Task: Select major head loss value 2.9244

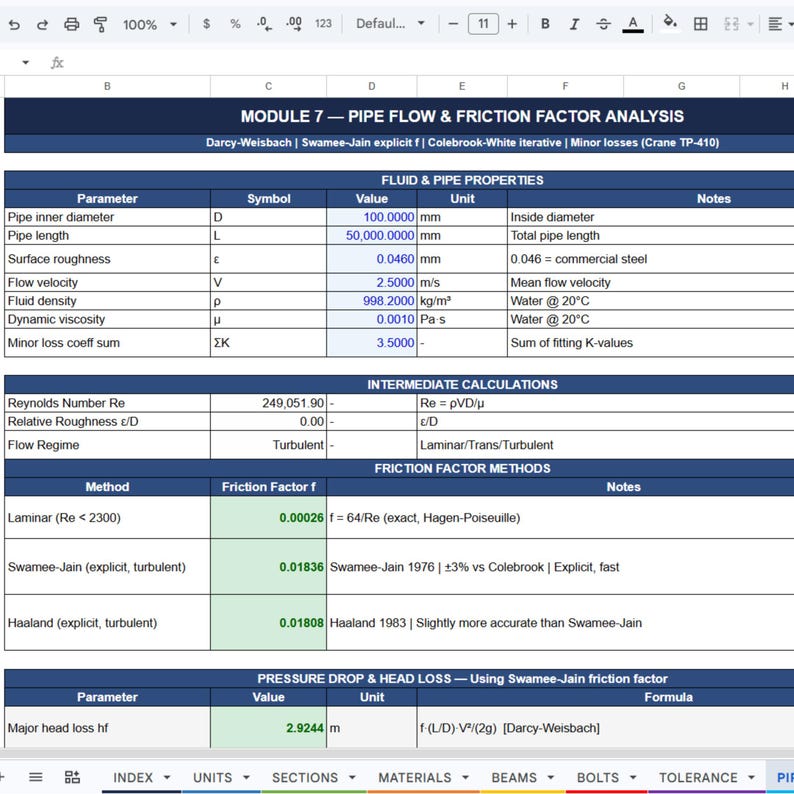Action: pyautogui.click(x=268, y=728)
